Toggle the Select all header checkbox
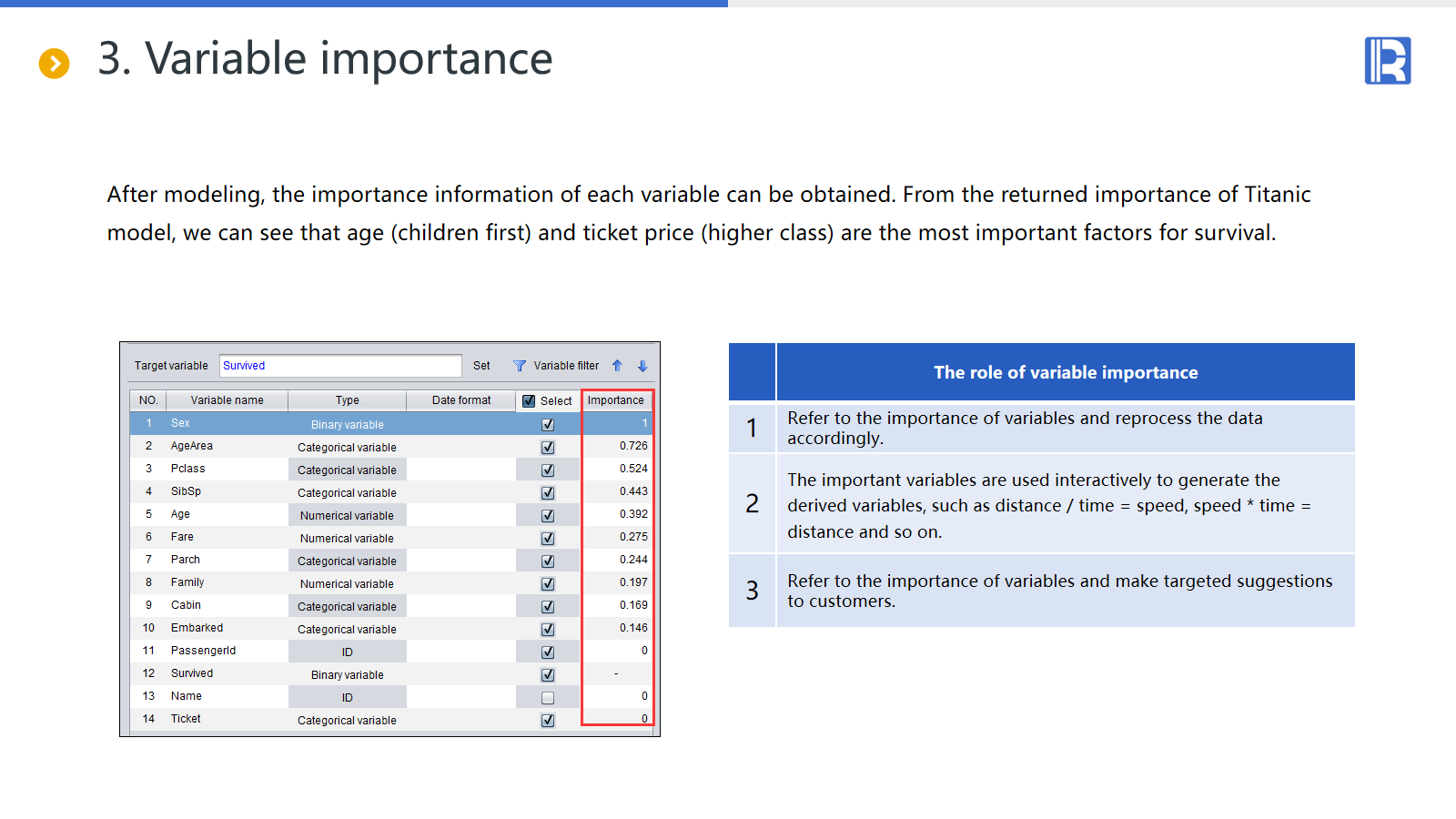The image size is (1456, 819). coord(529,401)
